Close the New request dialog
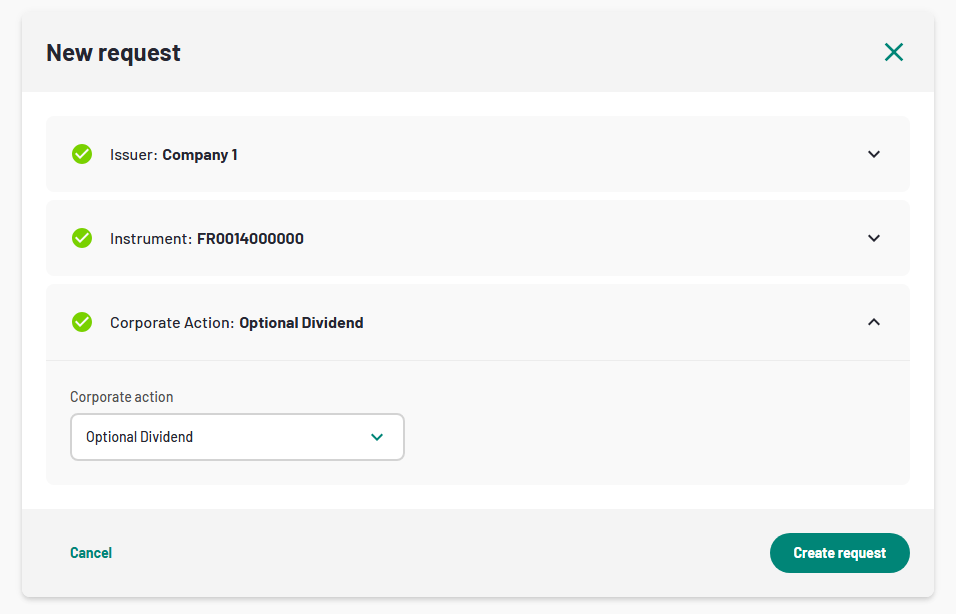The height and width of the screenshot is (614, 956). pos(893,52)
